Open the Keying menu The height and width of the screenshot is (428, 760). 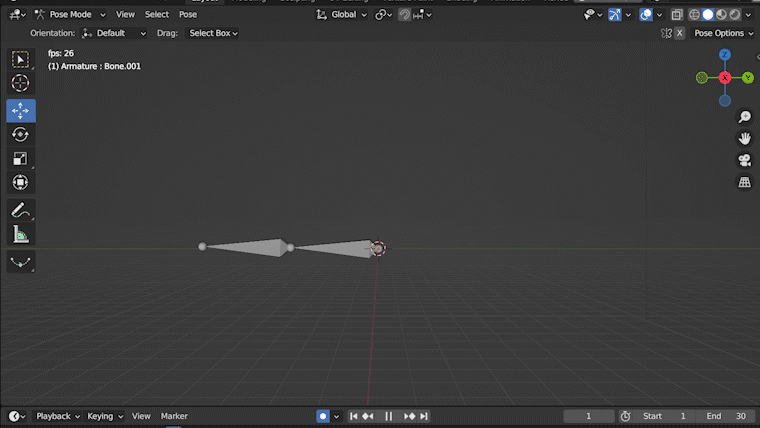(x=105, y=416)
